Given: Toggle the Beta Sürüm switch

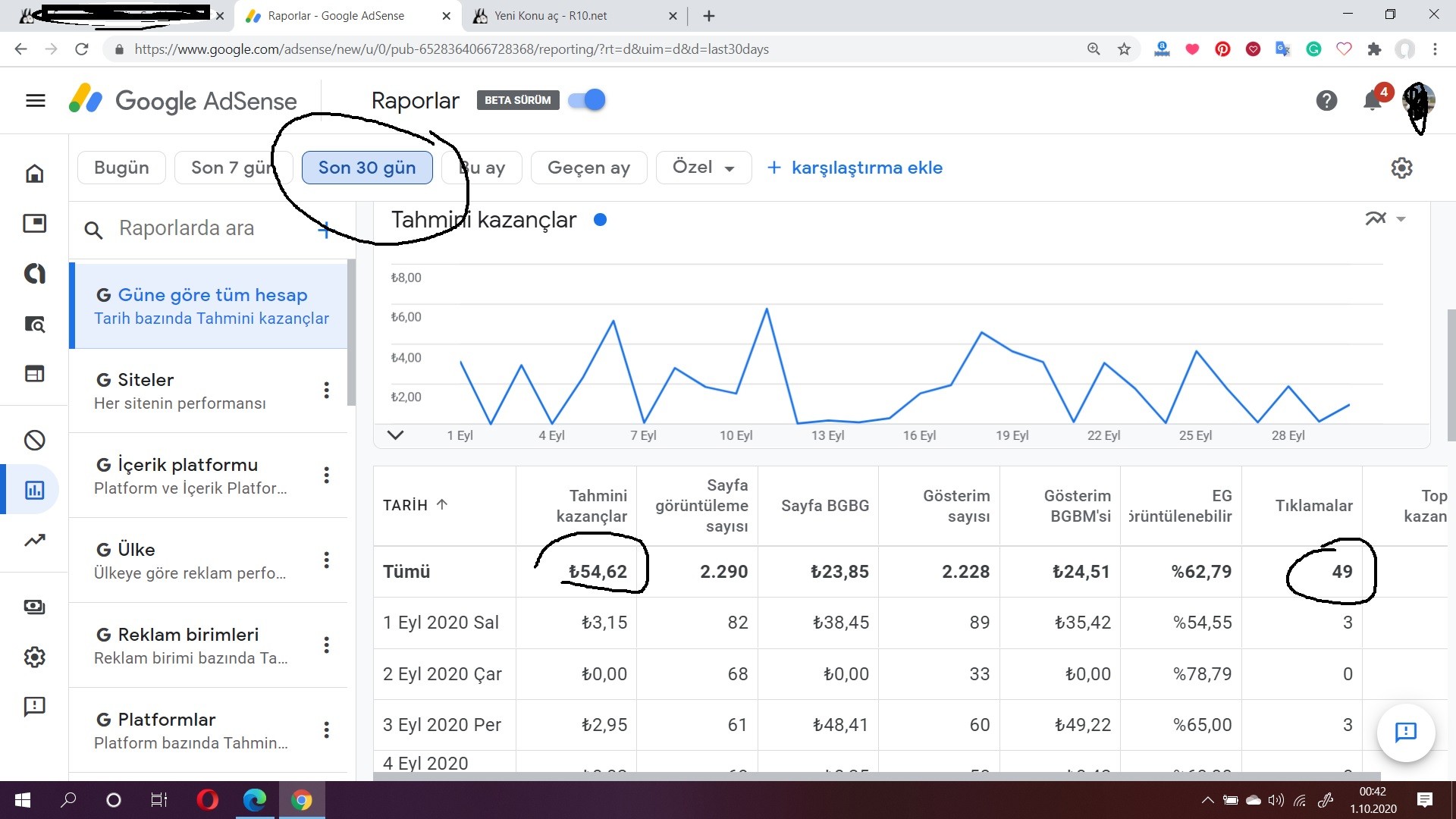Looking at the screenshot, I should [587, 100].
